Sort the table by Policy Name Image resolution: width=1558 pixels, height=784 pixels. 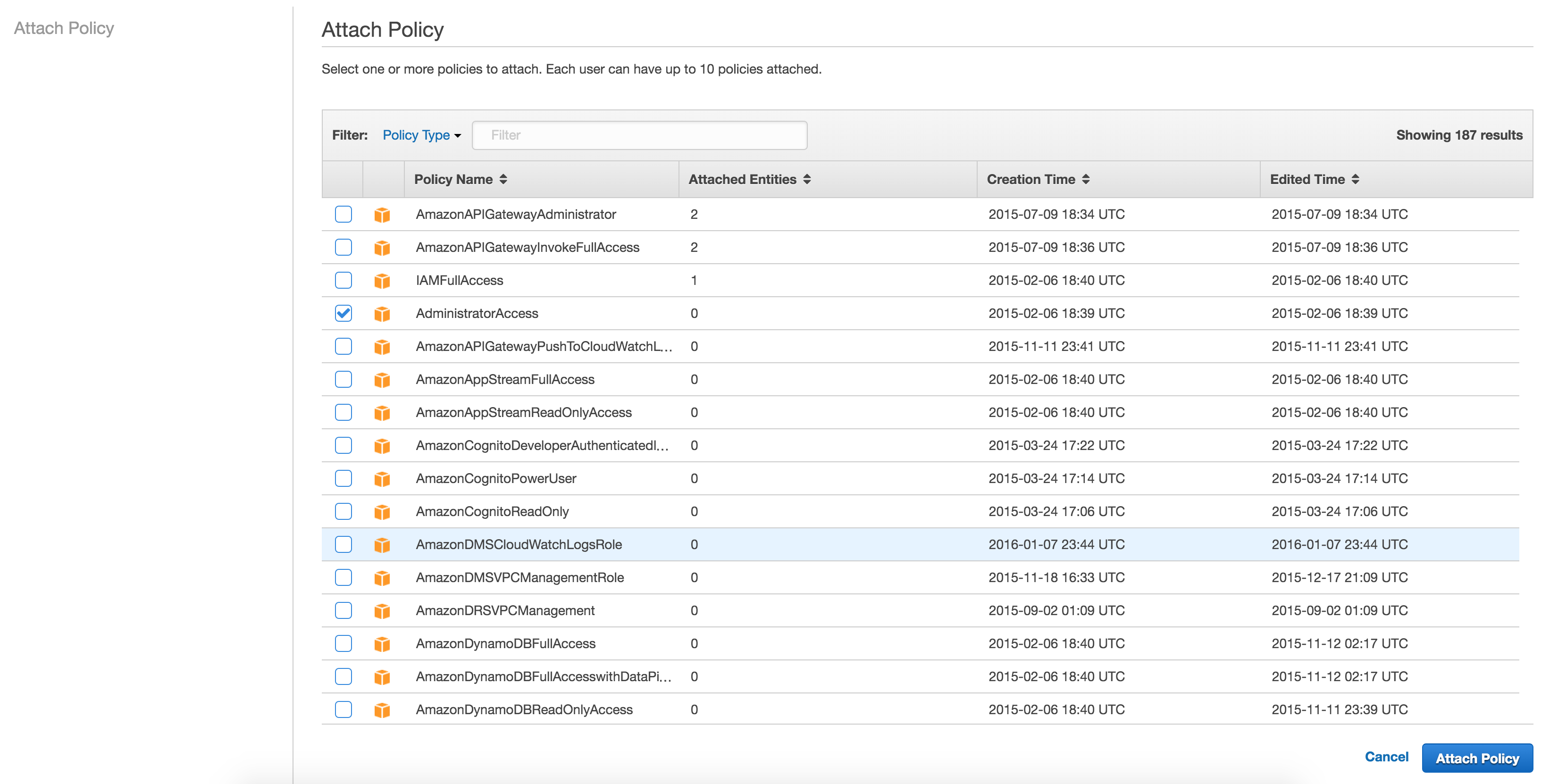click(460, 179)
